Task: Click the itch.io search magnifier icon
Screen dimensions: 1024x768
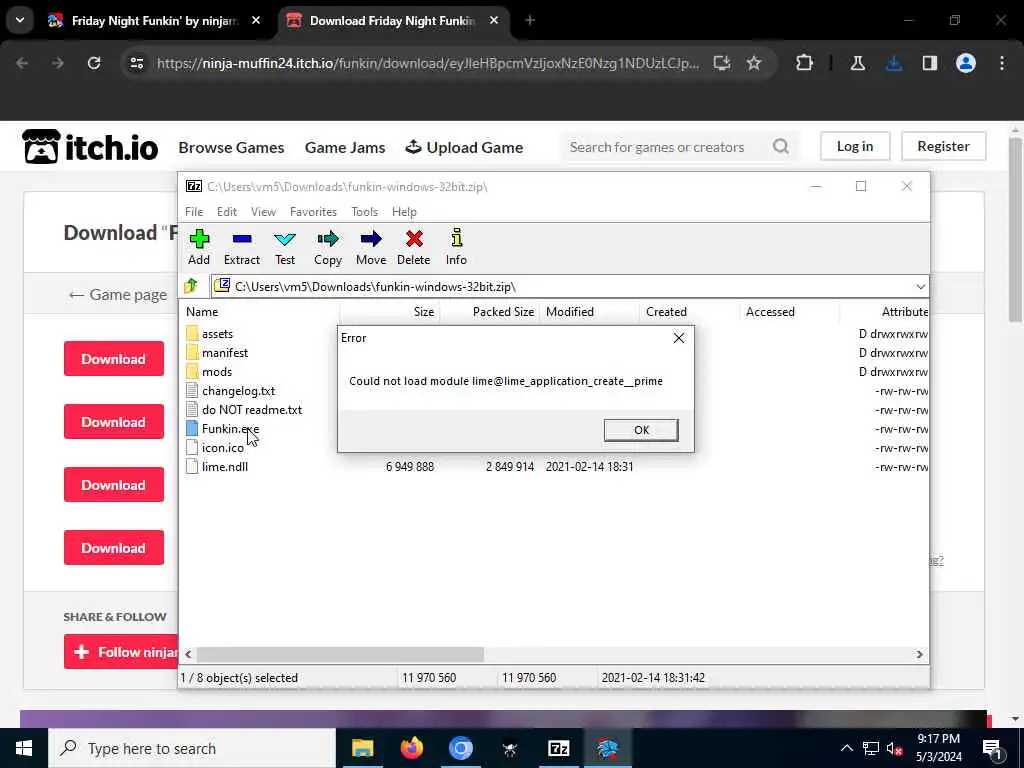Action: [x=781, y=146]
